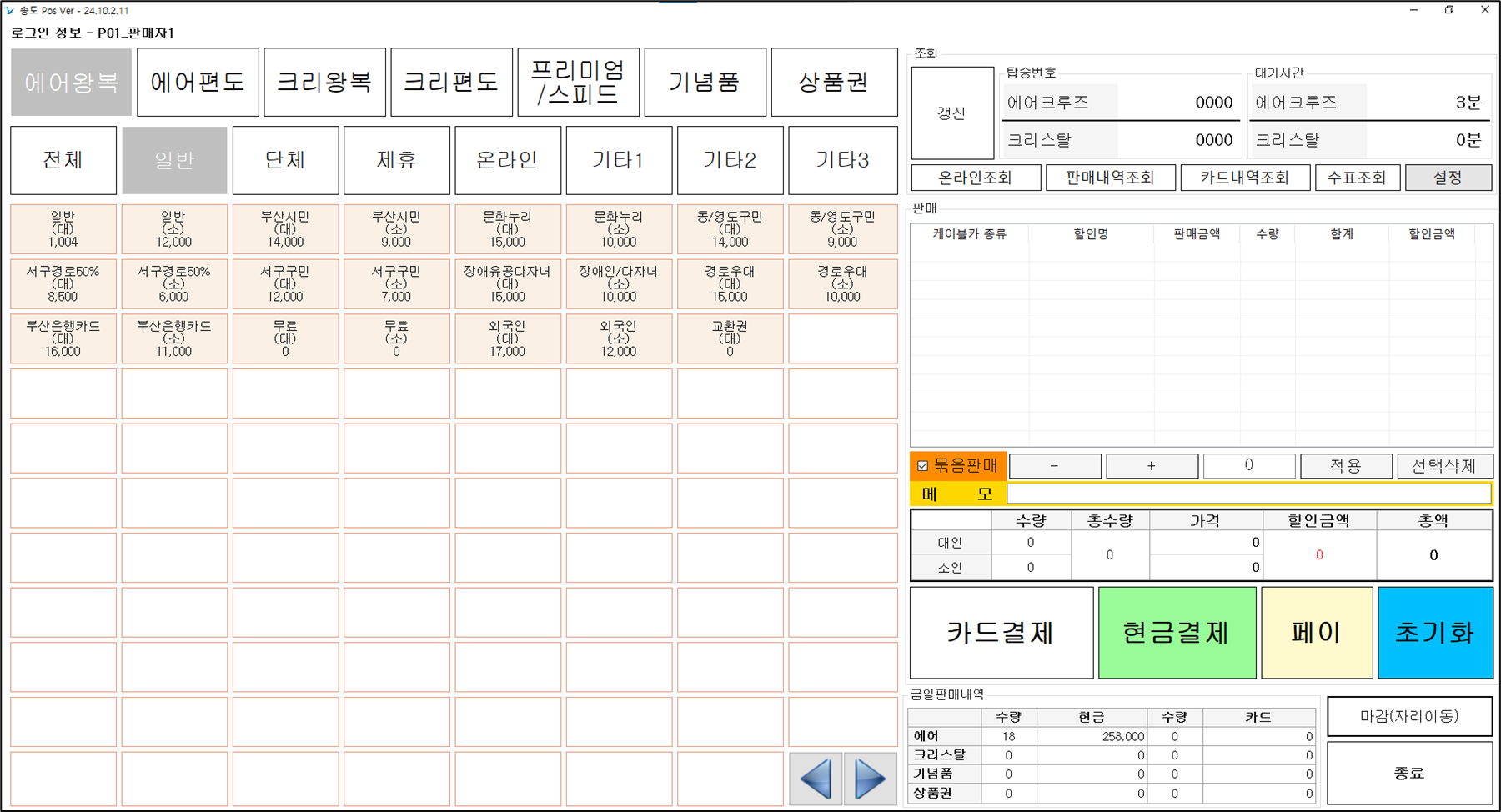Open 판매내역조회 sales history lookup
Image resolution: width=1501 pixels, height=812 pixels.
(1110, 178)
